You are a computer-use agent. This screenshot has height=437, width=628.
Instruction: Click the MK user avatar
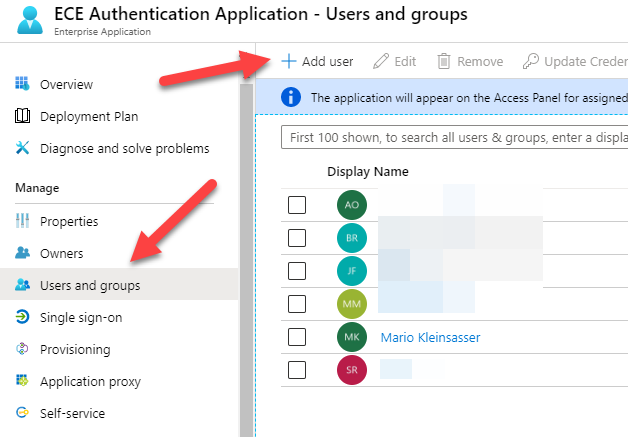click(x=352, y=337)
